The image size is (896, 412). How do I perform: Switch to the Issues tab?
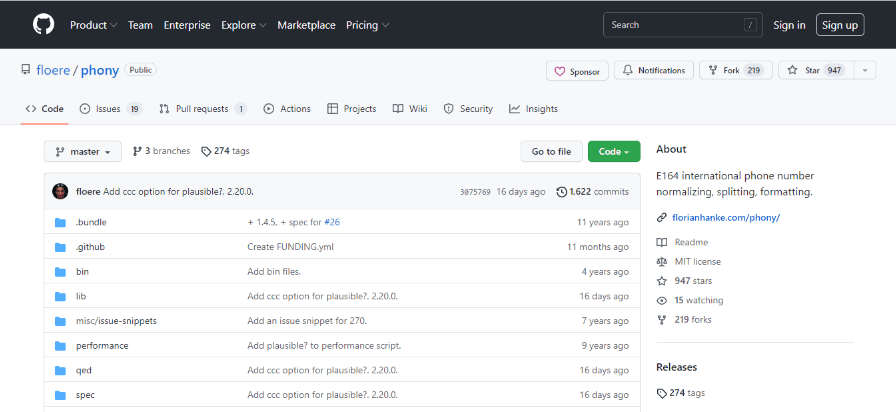coord(109,109)
